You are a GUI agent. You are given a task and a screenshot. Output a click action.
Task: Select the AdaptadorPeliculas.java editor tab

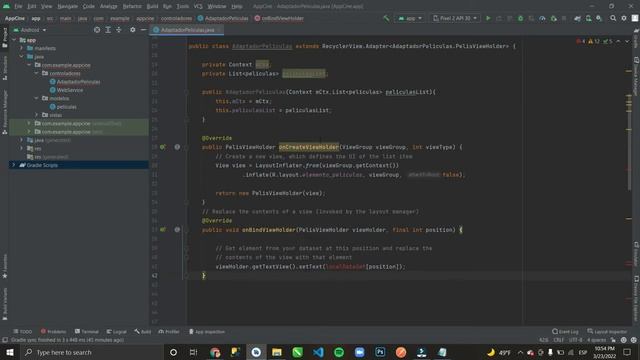[187, 30]
